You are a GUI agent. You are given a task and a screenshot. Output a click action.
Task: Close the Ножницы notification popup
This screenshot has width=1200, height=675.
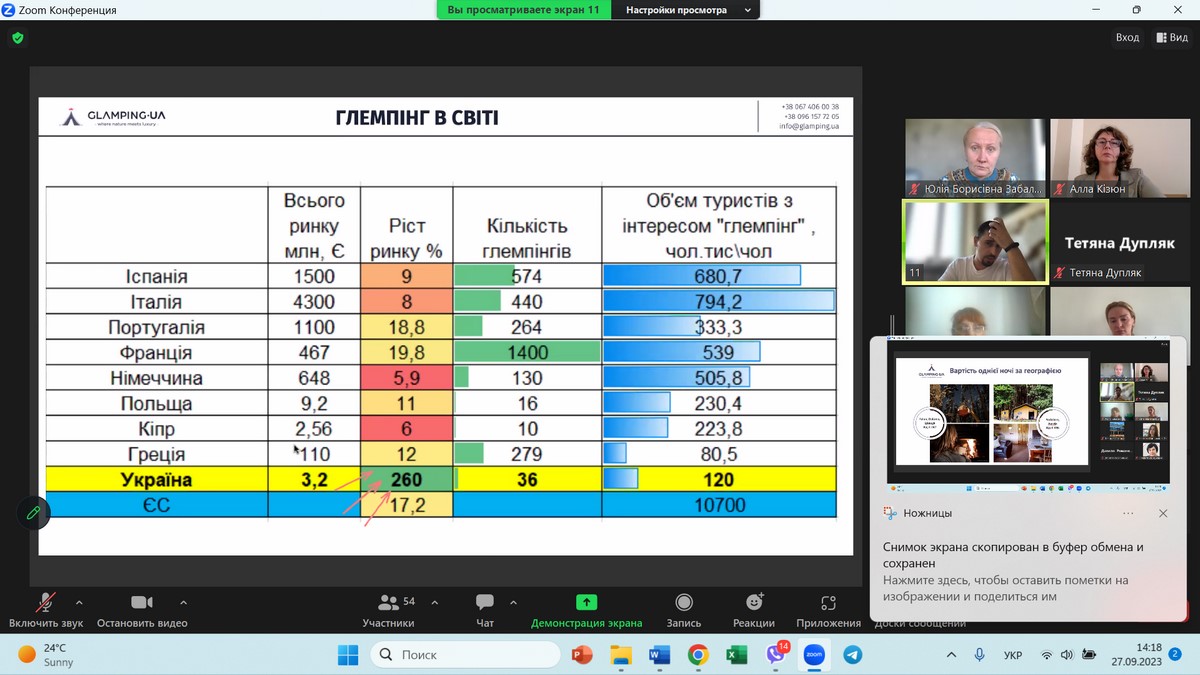tap(1163, 513)
